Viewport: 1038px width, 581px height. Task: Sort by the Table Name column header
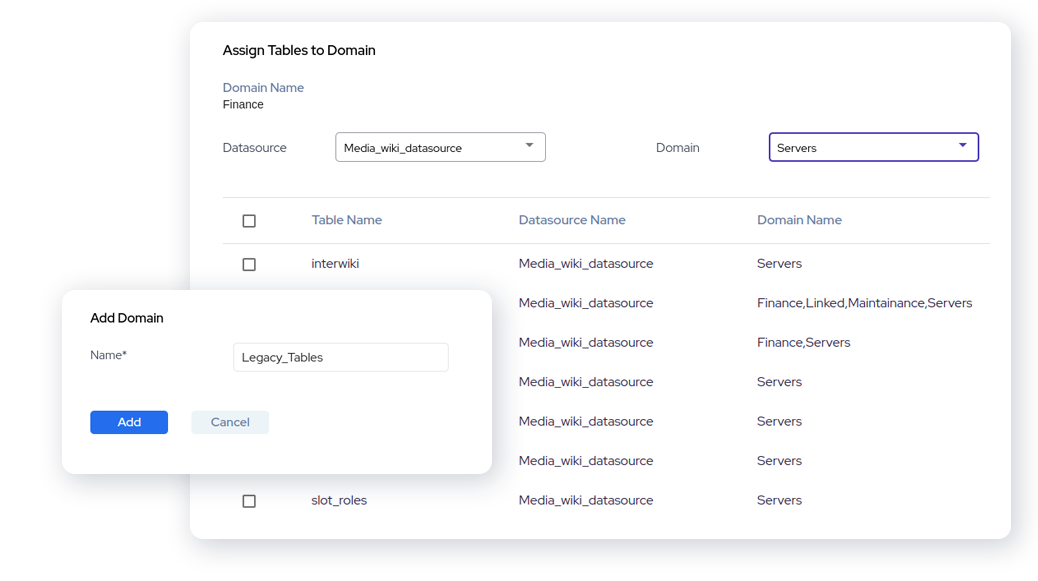(x=346, y=220)
